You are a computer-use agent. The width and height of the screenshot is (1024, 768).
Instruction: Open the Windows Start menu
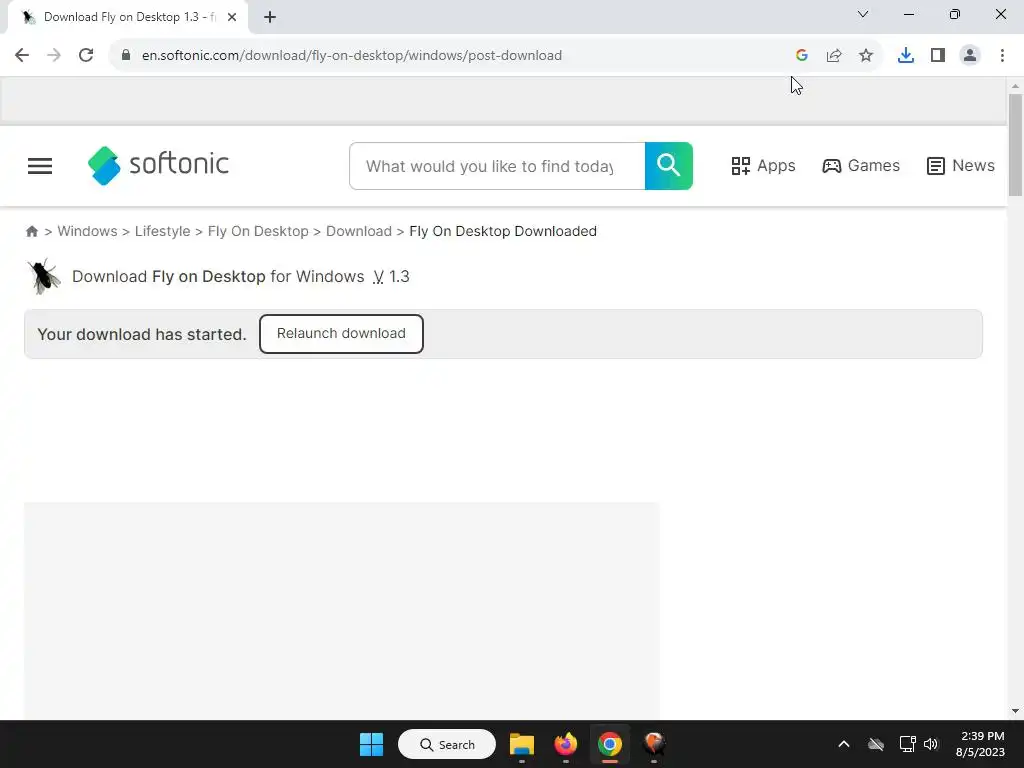[372, 744]
